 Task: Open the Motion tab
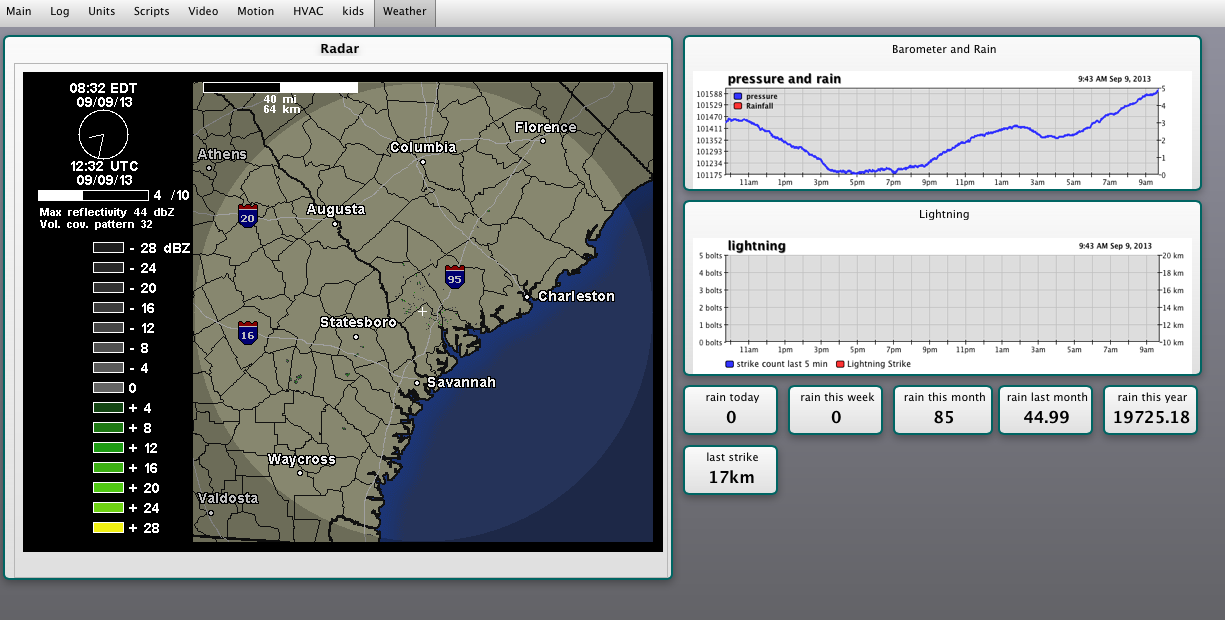click(x=255, y=11)
